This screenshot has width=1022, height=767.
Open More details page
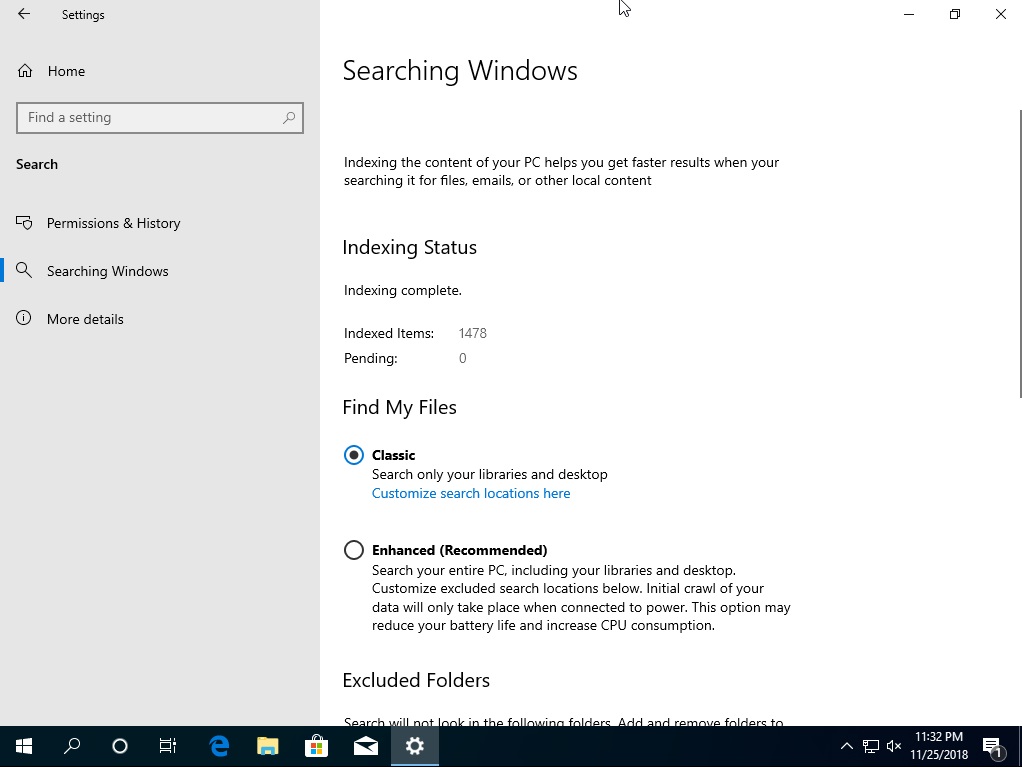(x=160, y=319)
